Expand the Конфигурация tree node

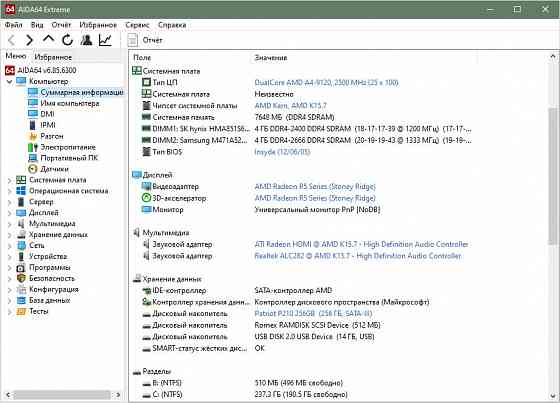pos(10,290)
